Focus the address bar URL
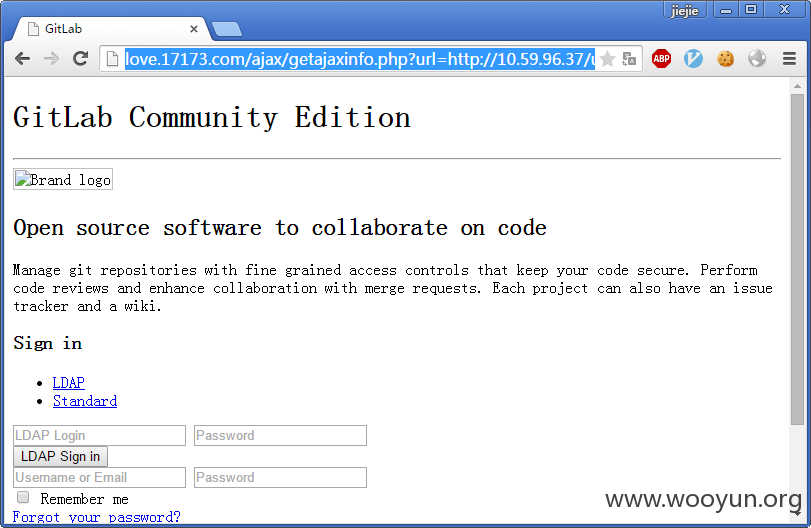811x528 pixels. click(359, 59)
